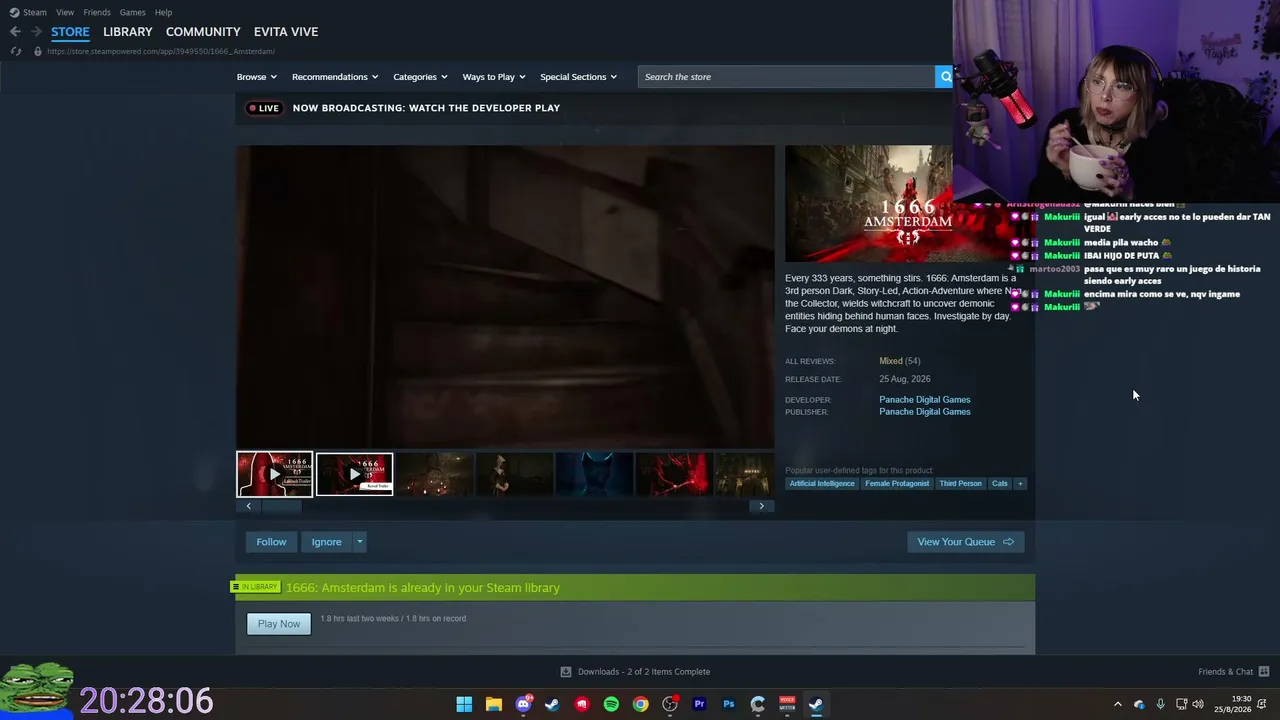The image size is (1280, 720).
Task: Open the Cats tag
Action: click(x=1000, y=484)
